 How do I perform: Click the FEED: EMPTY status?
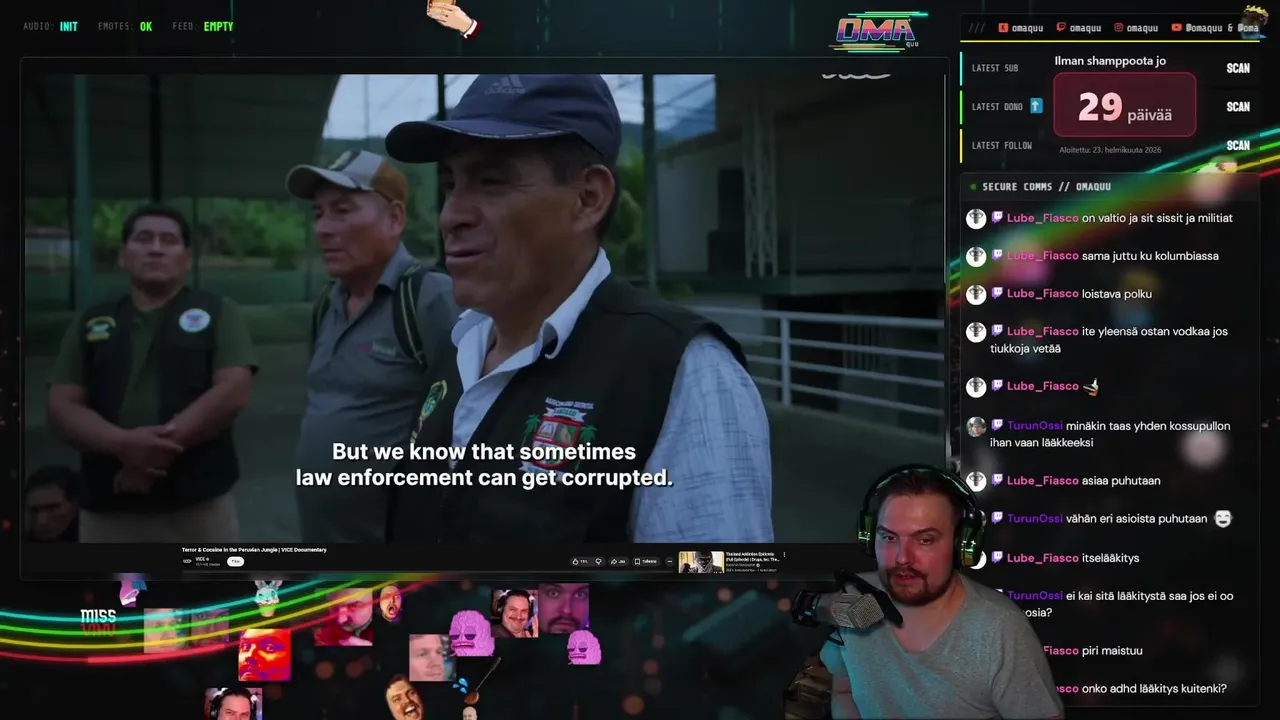(x=203, y=27)
